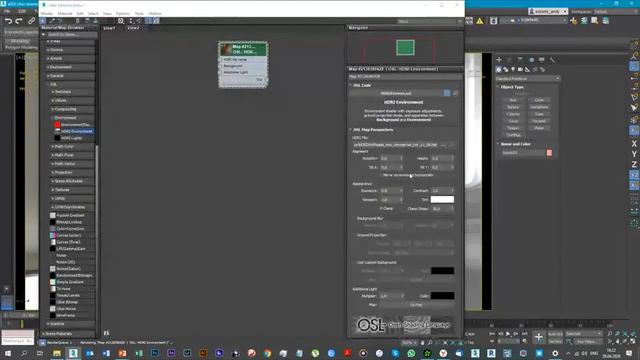Image resolution: width=640 pixels, height=360 pixels.
Task: Collapse the Name and Color rollout
Action: click(516, 144)
